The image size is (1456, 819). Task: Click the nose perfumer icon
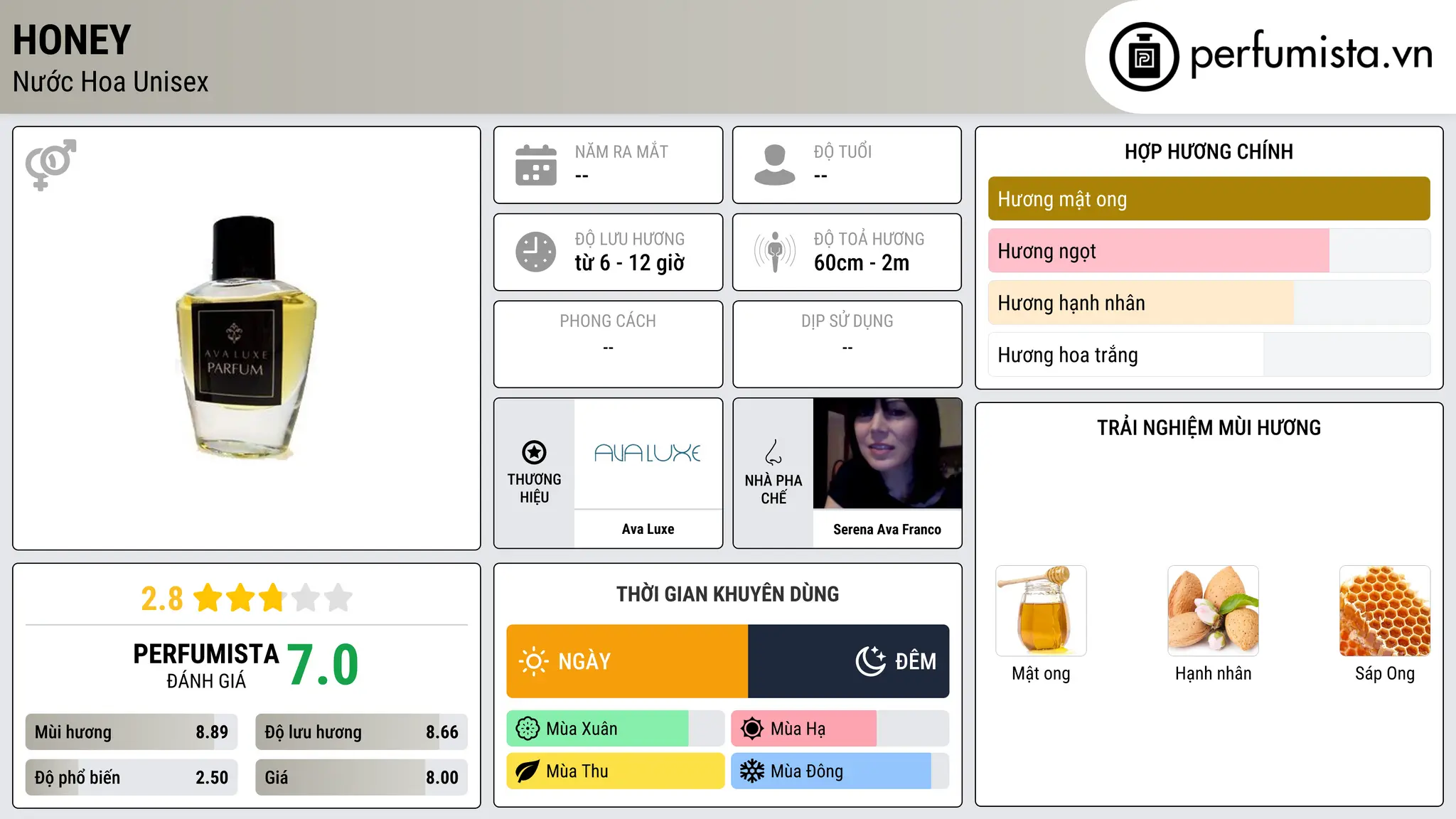pyautogui.click(x=773, y=452)
